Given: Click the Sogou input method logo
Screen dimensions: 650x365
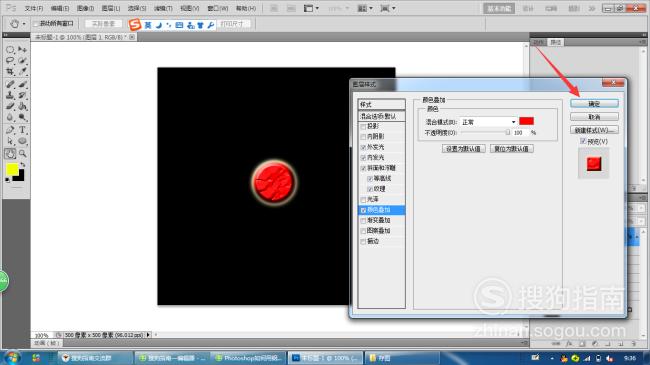Looking at the screenshot, I should point(134,25).
